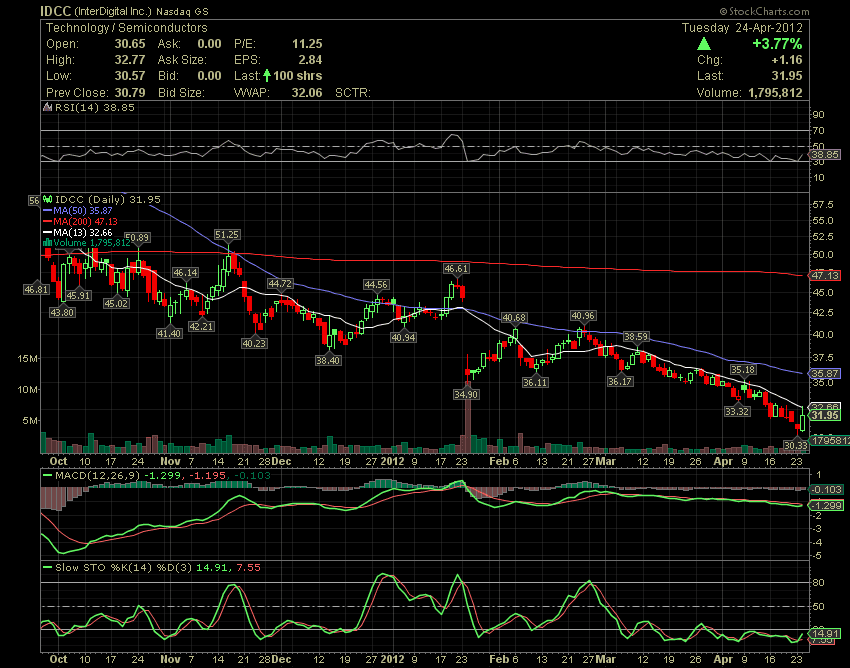
Task: Click the 43.80 low price label
Action: (62, 312)
